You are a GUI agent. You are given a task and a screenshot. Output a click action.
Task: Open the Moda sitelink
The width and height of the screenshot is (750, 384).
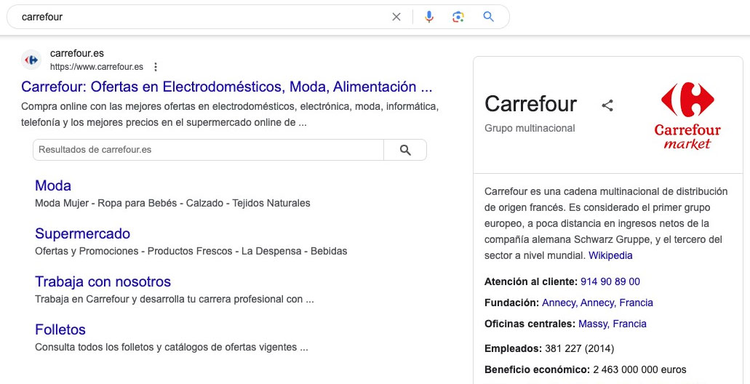tap(53, 186)
